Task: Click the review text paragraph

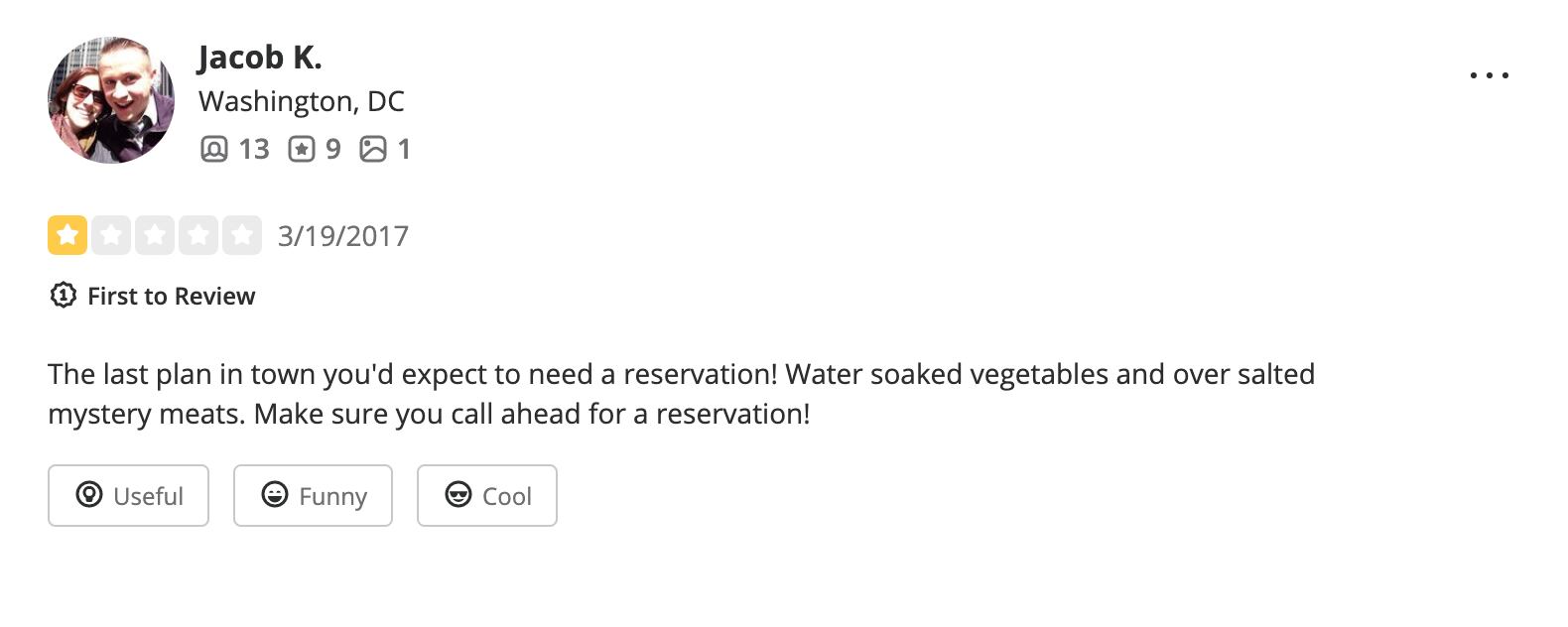Action: click(x=682, y=394)
